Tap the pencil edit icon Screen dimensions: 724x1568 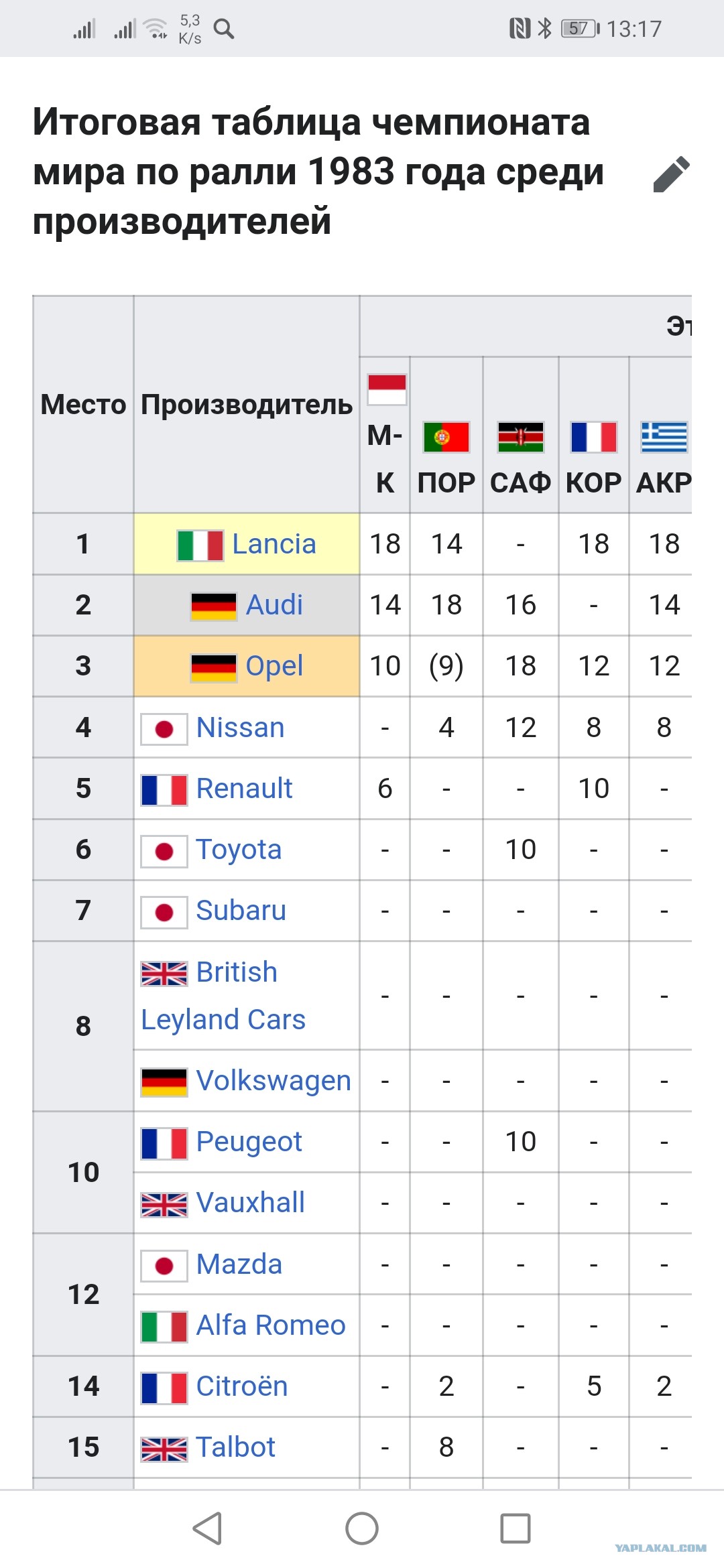coord(672,174)
